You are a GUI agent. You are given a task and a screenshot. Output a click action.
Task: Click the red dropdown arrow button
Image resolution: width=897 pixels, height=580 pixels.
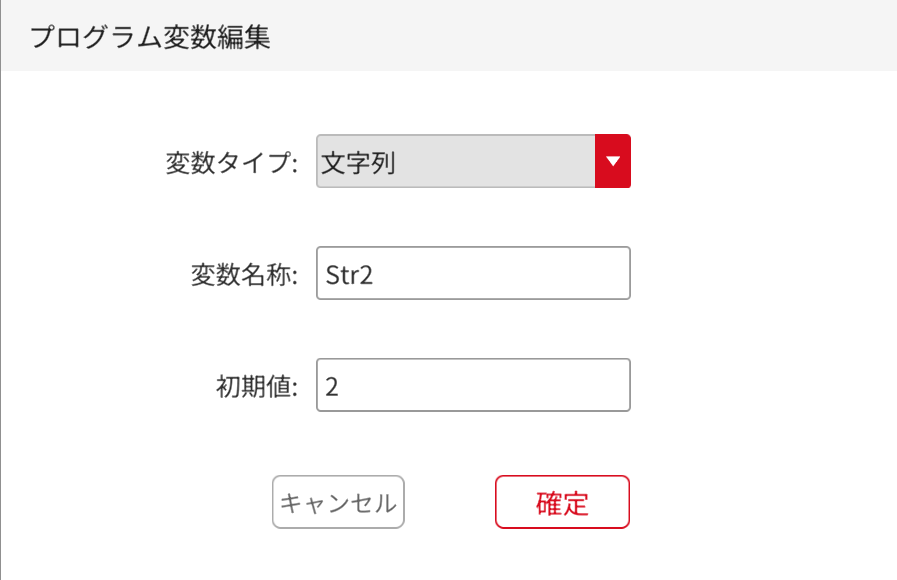pyautogui.click(x=613, y=162)
